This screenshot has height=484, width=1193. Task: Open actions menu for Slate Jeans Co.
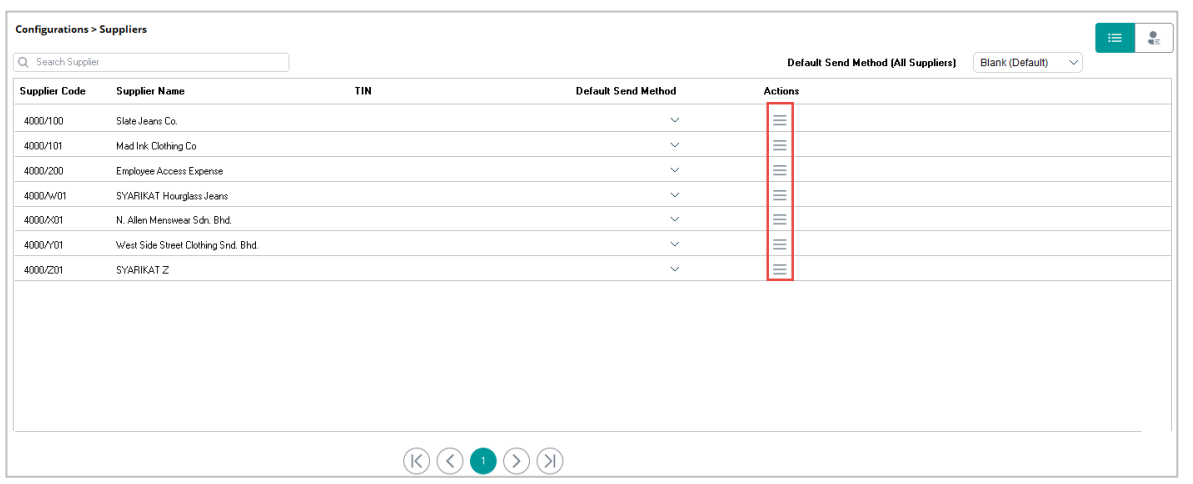click(780, 119)
